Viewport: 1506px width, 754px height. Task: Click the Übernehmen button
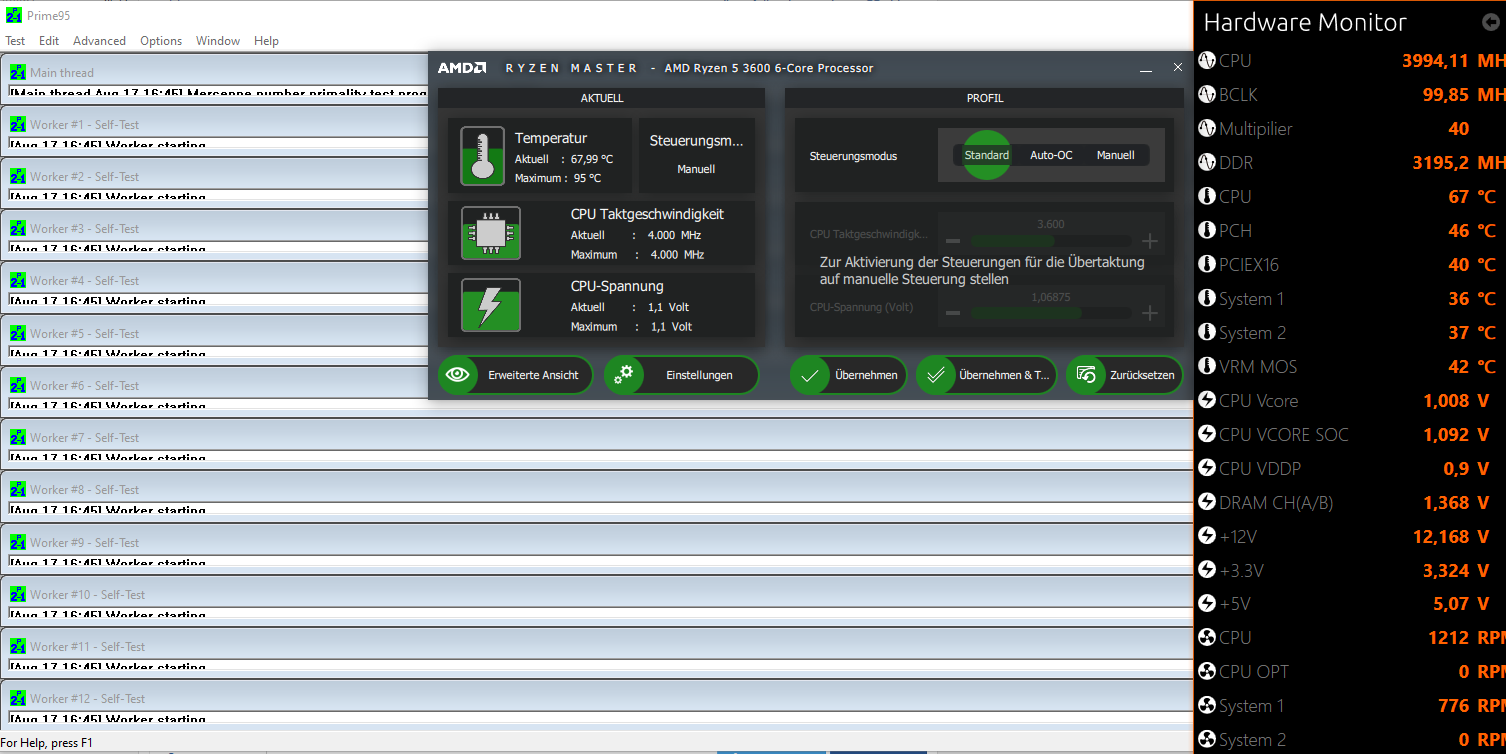[849, 375]
